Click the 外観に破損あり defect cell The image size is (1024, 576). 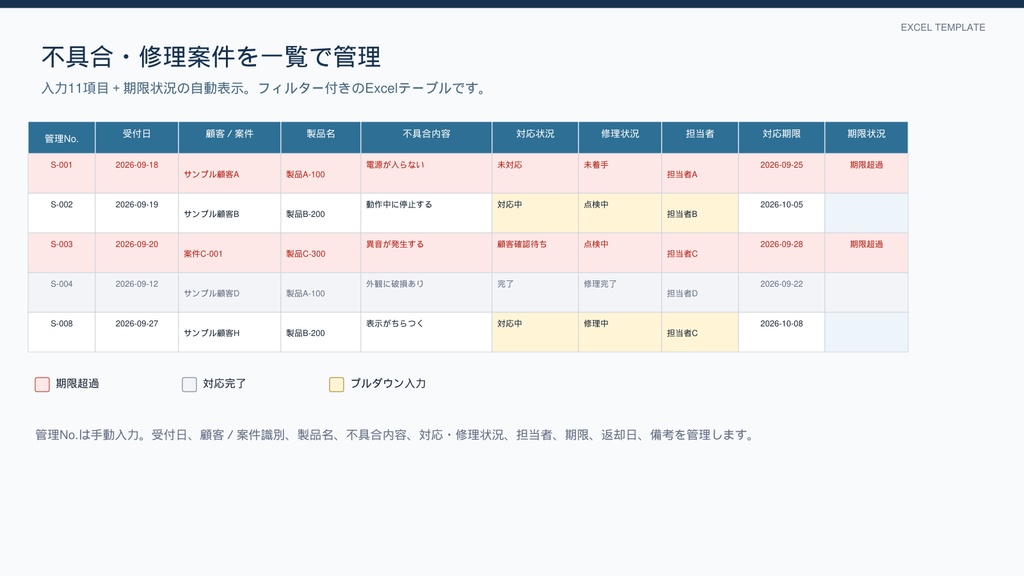426,293
